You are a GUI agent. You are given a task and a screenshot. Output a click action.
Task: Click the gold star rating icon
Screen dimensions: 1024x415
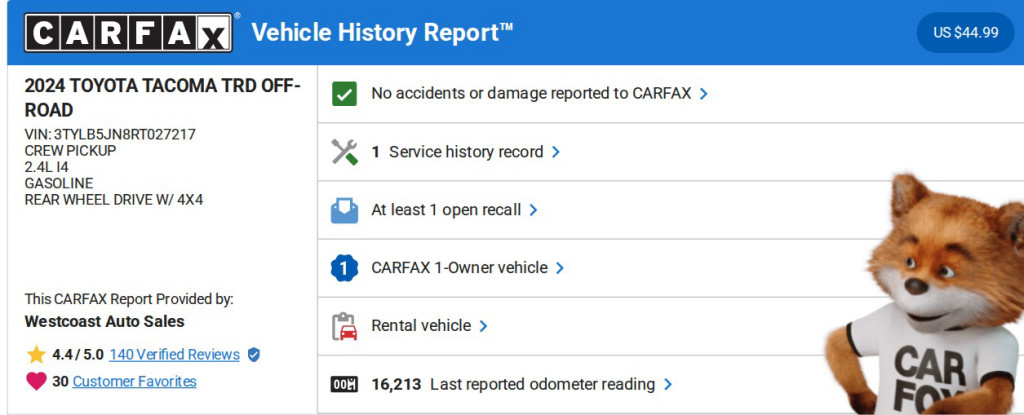[x=36, y=354]
